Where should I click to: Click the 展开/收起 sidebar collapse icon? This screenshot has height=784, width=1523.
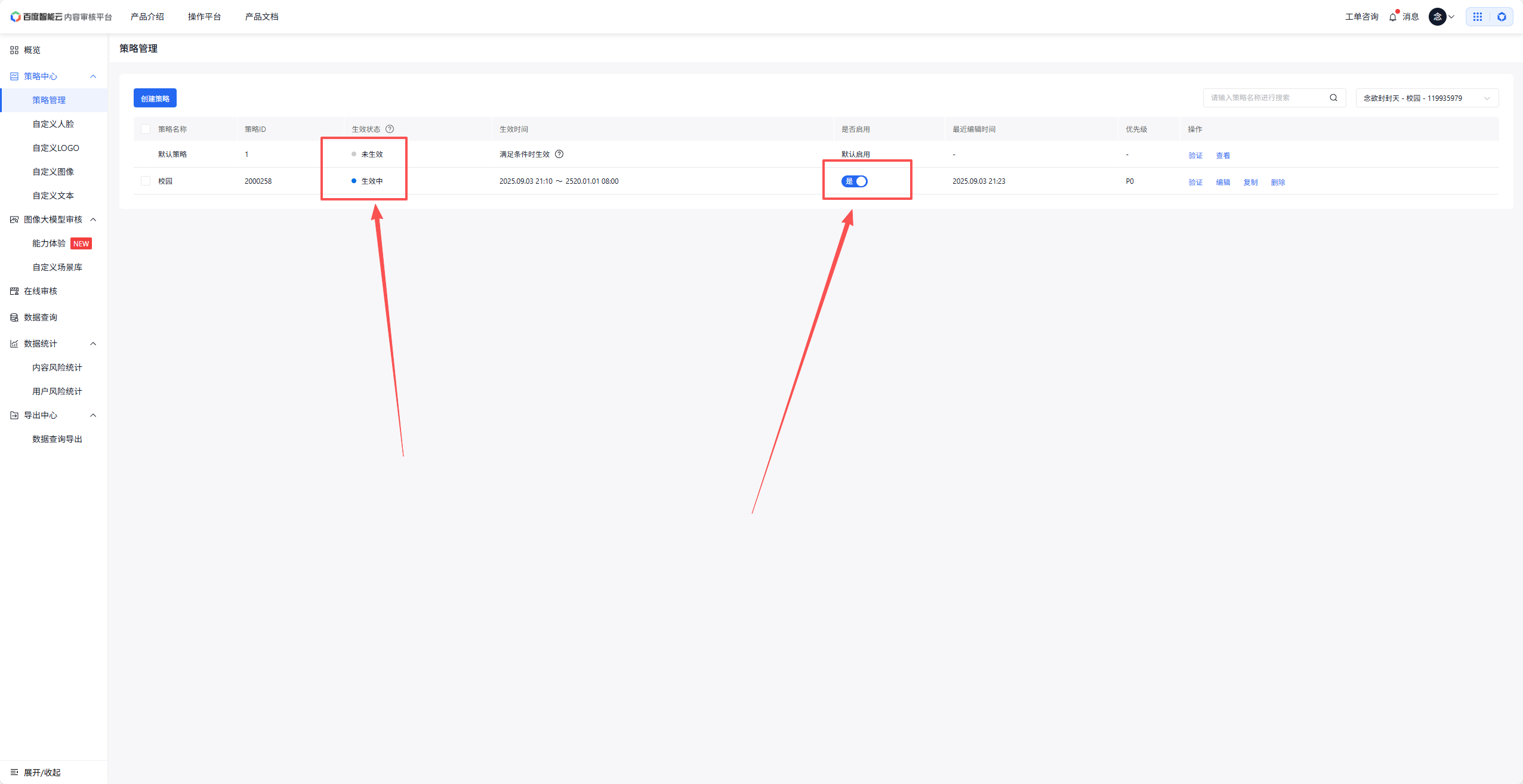[14, 772]
